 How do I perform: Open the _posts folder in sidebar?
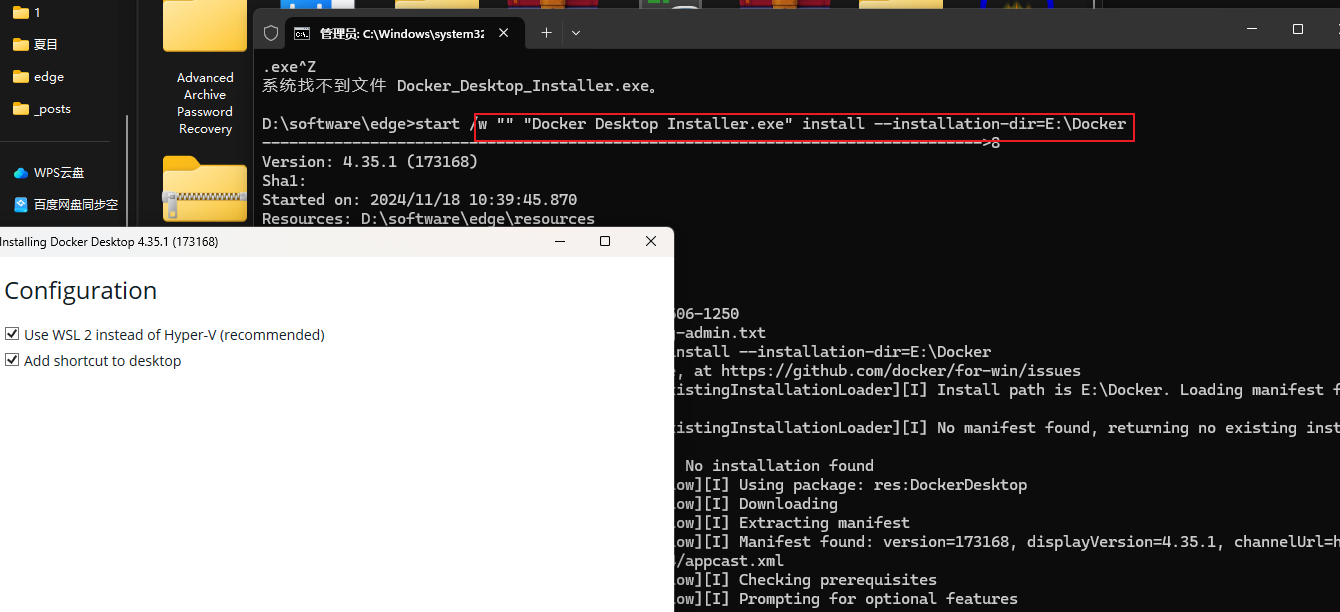[x=42, y=108]
